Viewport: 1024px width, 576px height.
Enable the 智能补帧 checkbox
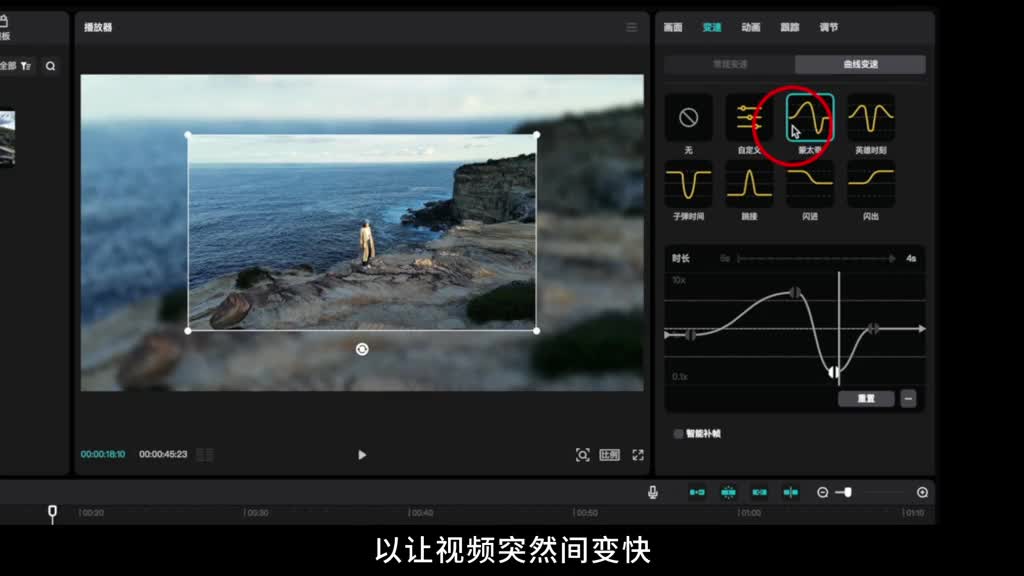(x=679, y=434)
